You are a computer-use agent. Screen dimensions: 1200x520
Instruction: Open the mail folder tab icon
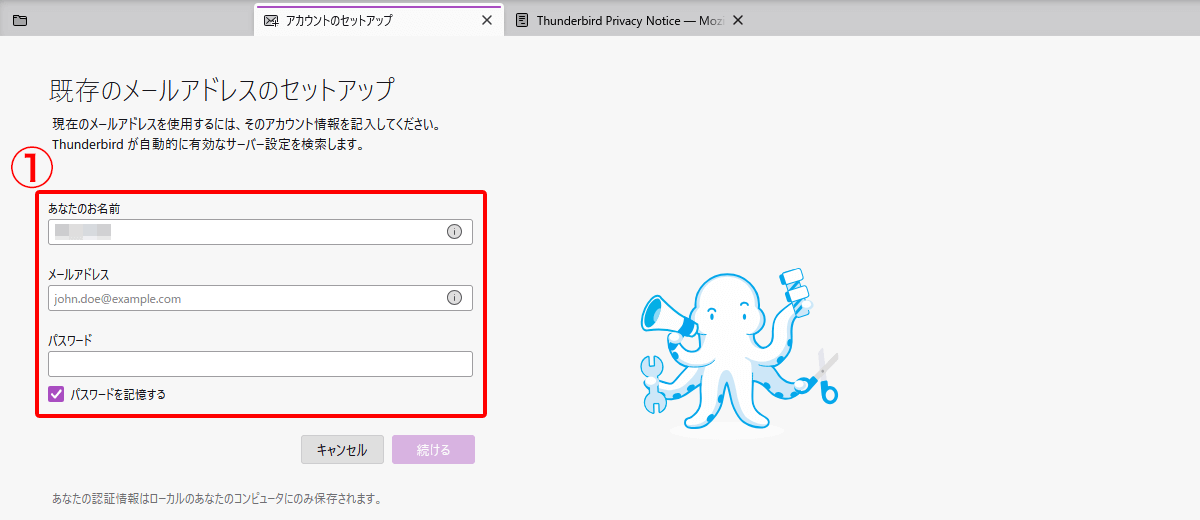[20, 20]
